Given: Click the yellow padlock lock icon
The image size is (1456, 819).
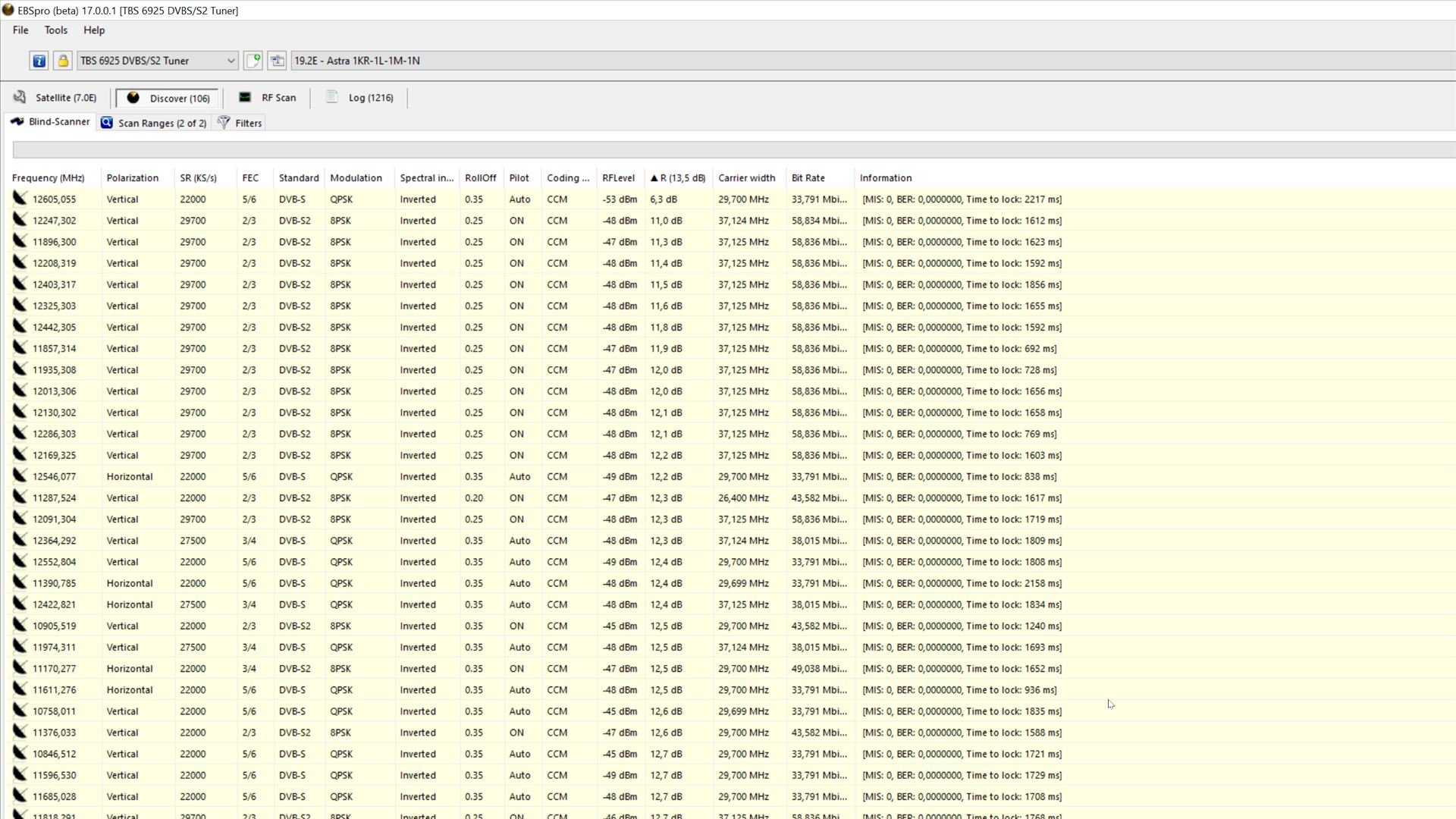Looking at the screenshot, I should [63, 61].
